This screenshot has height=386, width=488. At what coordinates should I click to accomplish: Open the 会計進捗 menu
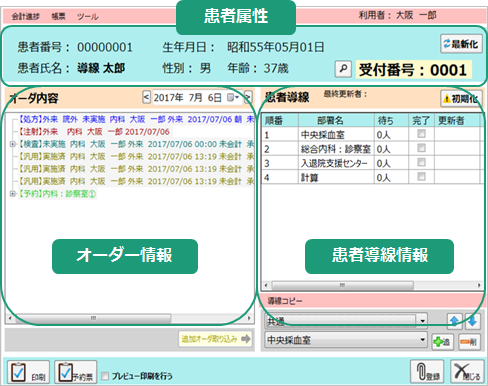(x=26, y=16)
